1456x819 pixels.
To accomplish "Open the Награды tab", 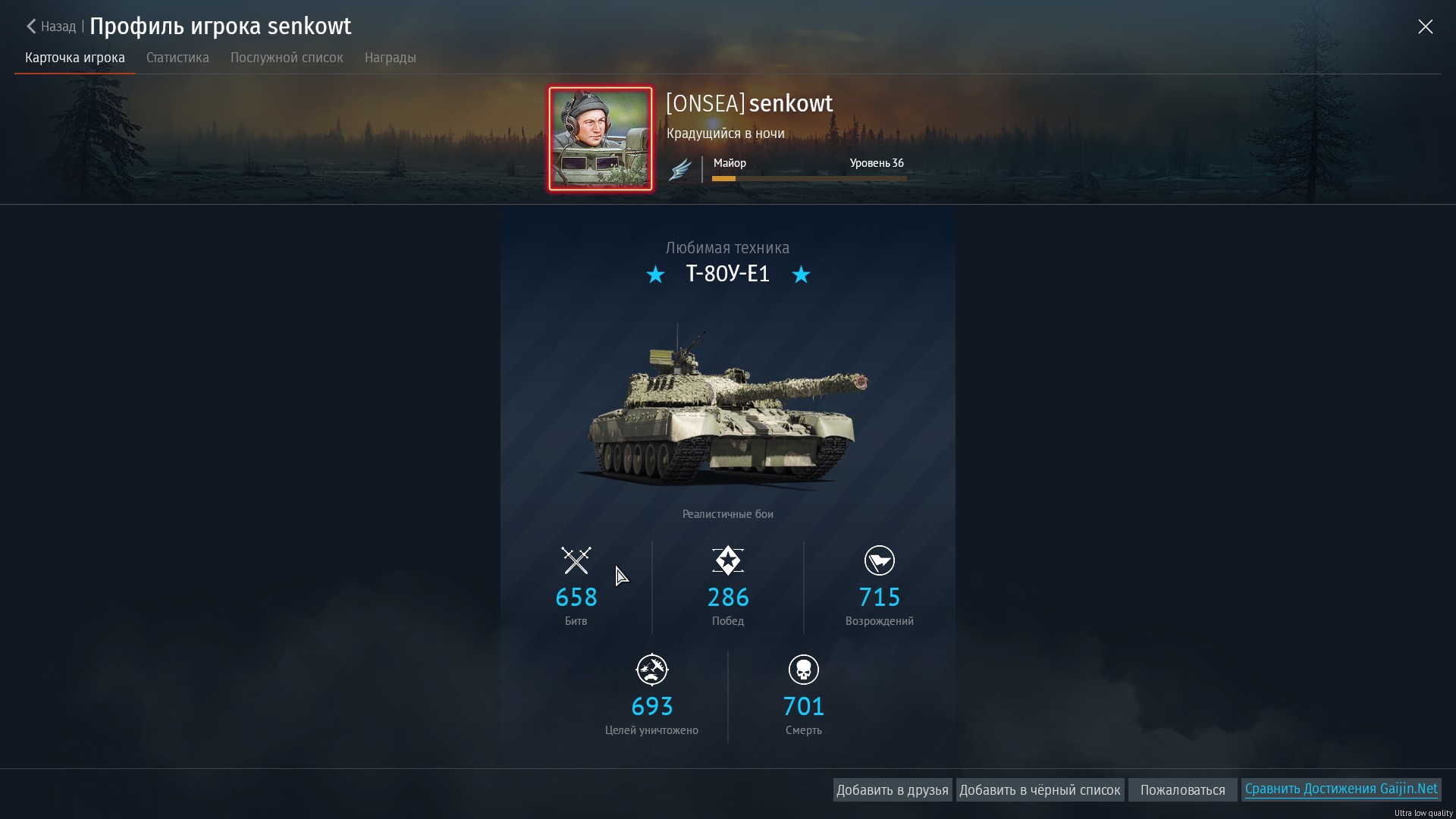I will point(391,58).
